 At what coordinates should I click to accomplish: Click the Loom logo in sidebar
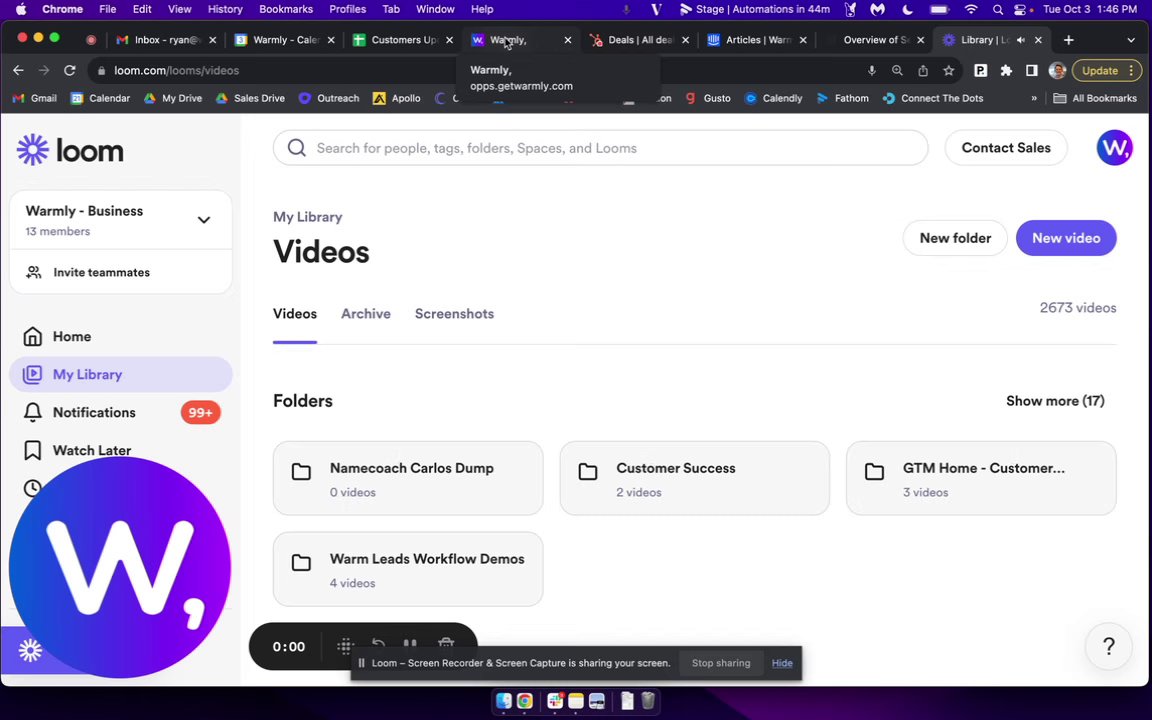click(71, 151)
